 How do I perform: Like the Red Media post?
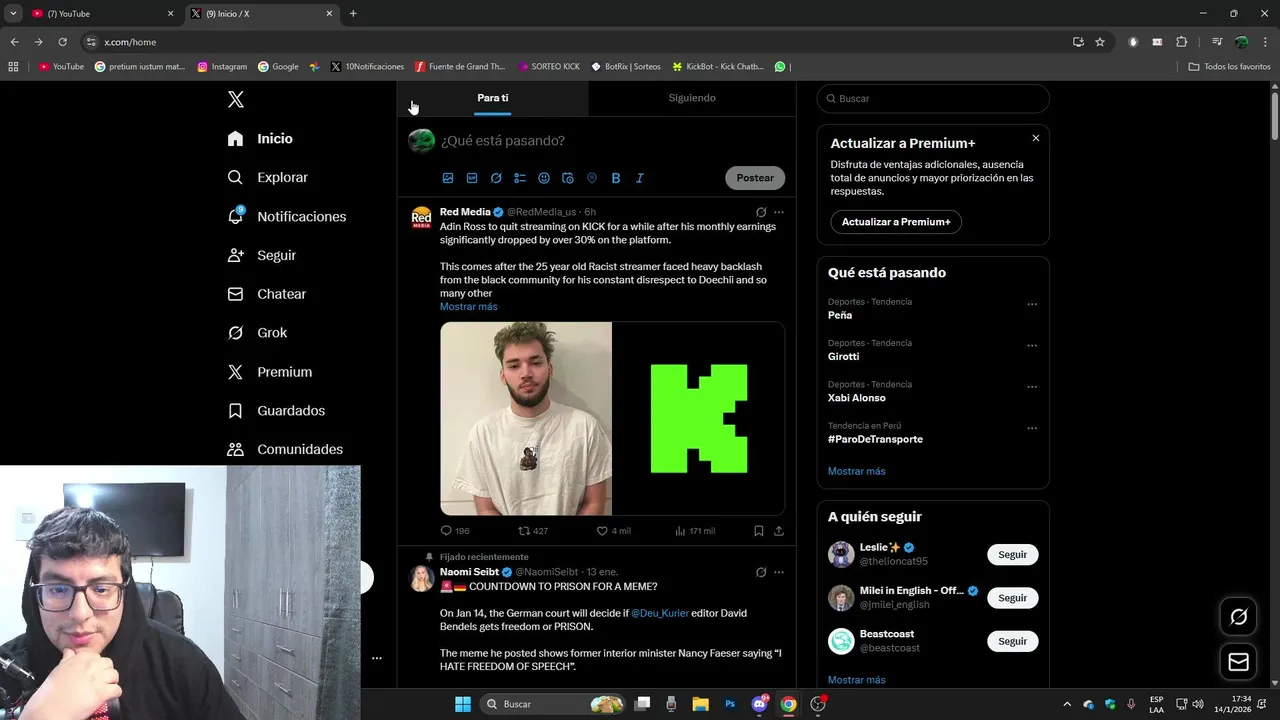coord(613,531)
